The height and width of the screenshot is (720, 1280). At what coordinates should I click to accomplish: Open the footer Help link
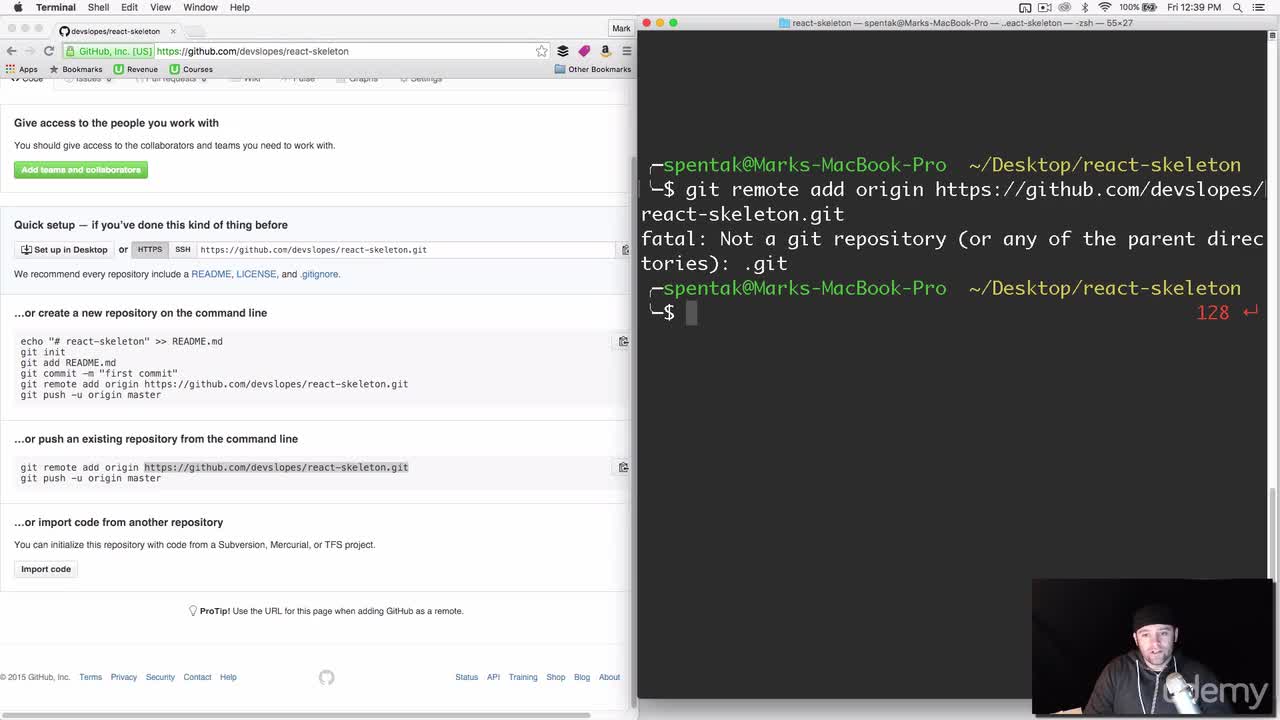click(x=228, y=677)
